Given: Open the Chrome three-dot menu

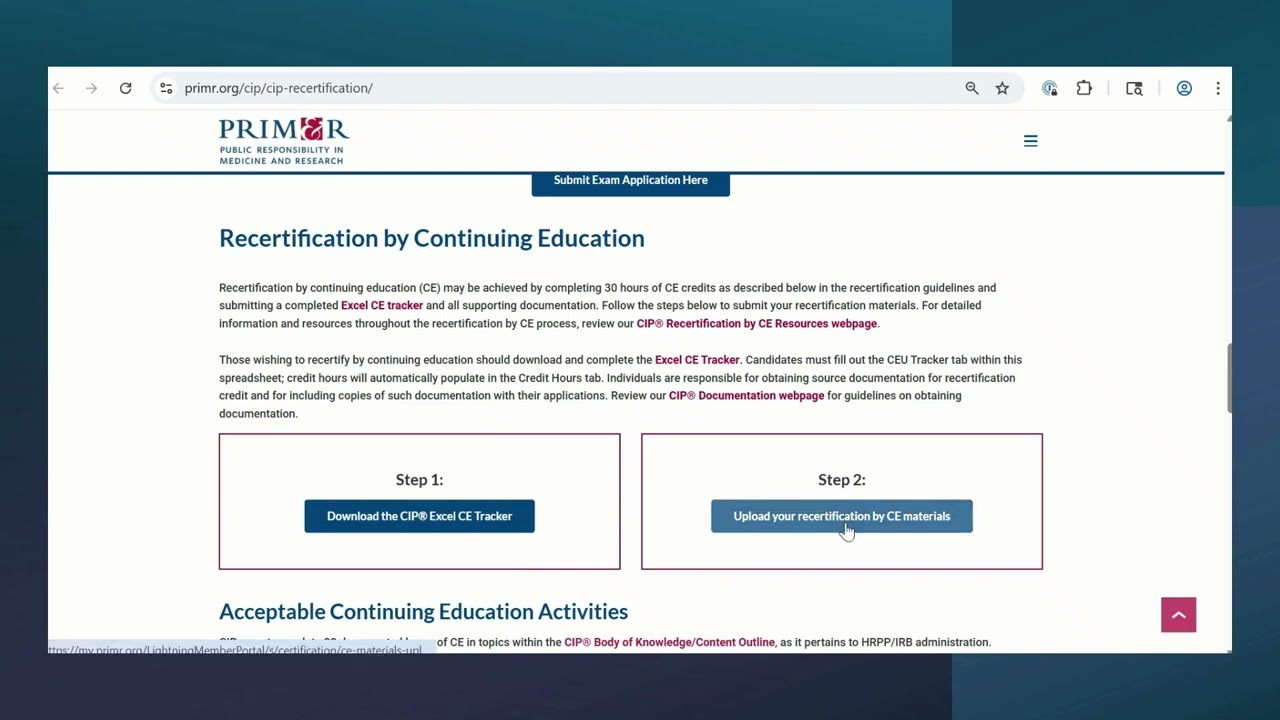Looking at the screenshot, I should 1217,88.
